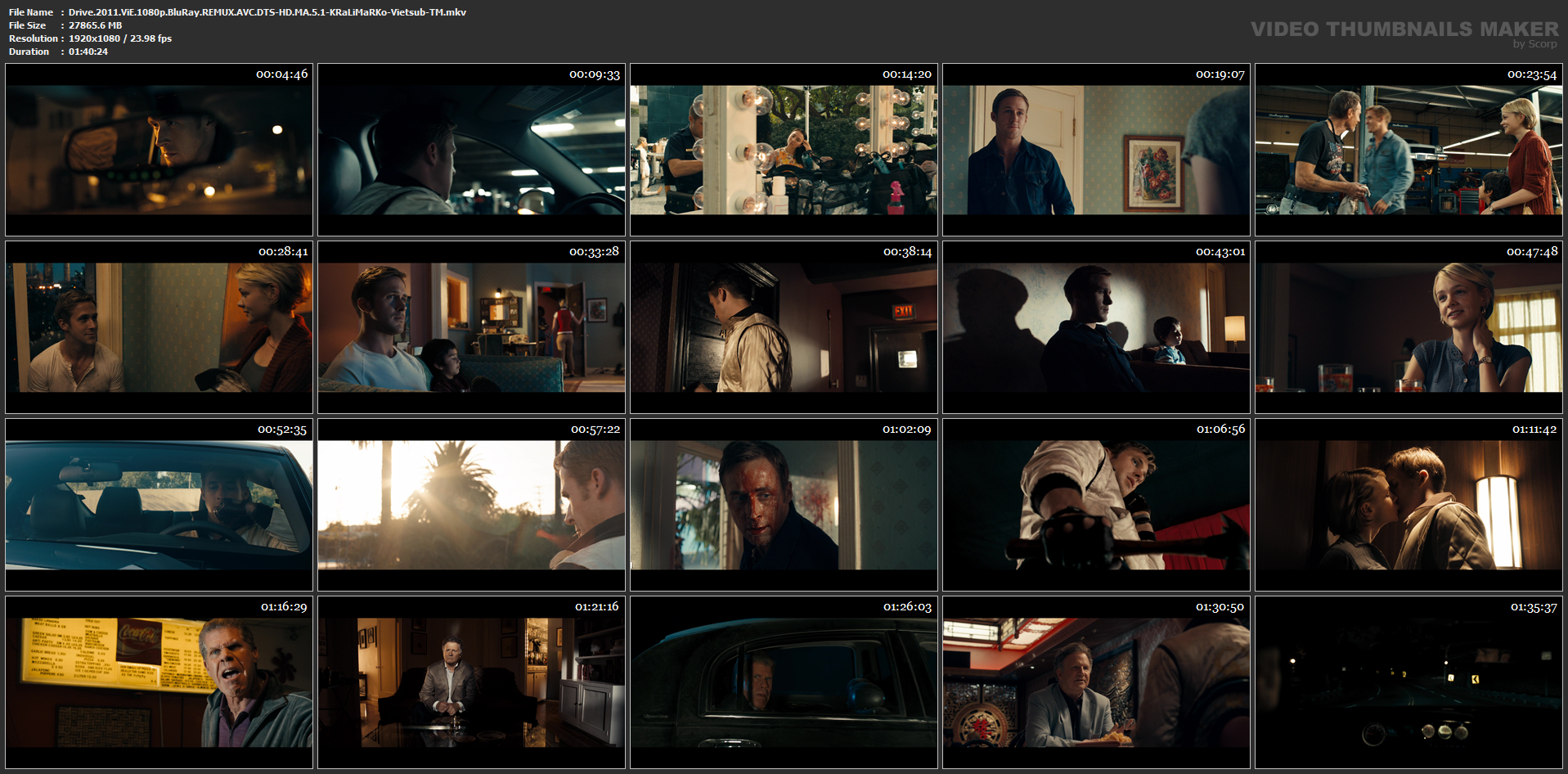
Task: Open the thumbnail stamped 01:02:09
Action: pos(784,505)
